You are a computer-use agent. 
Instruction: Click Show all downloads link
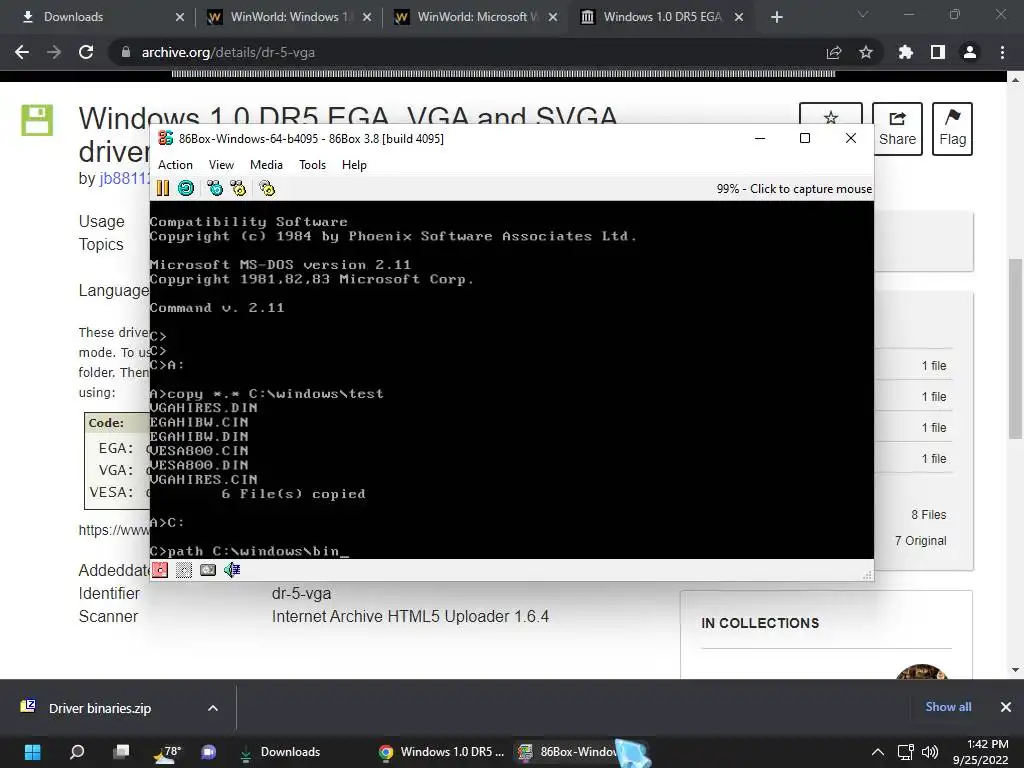[948, 707]
